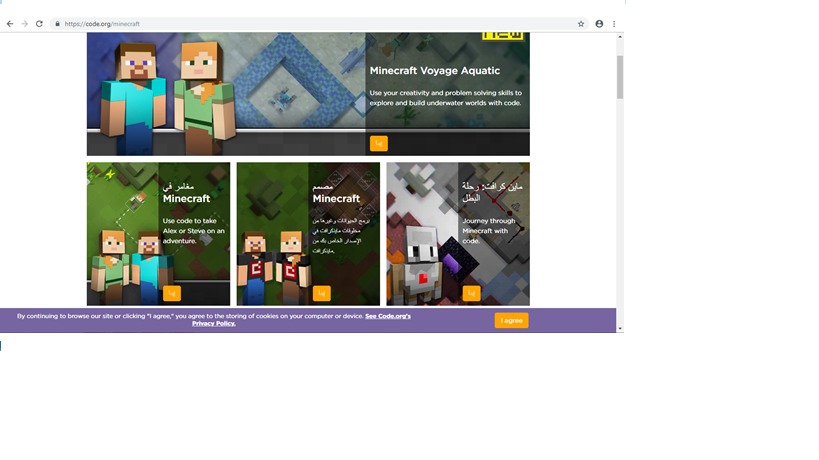Image resolution: width=819 pixels, height=460 pixels.
Task: Click the scrollbar up arrow
Action: 620,37
